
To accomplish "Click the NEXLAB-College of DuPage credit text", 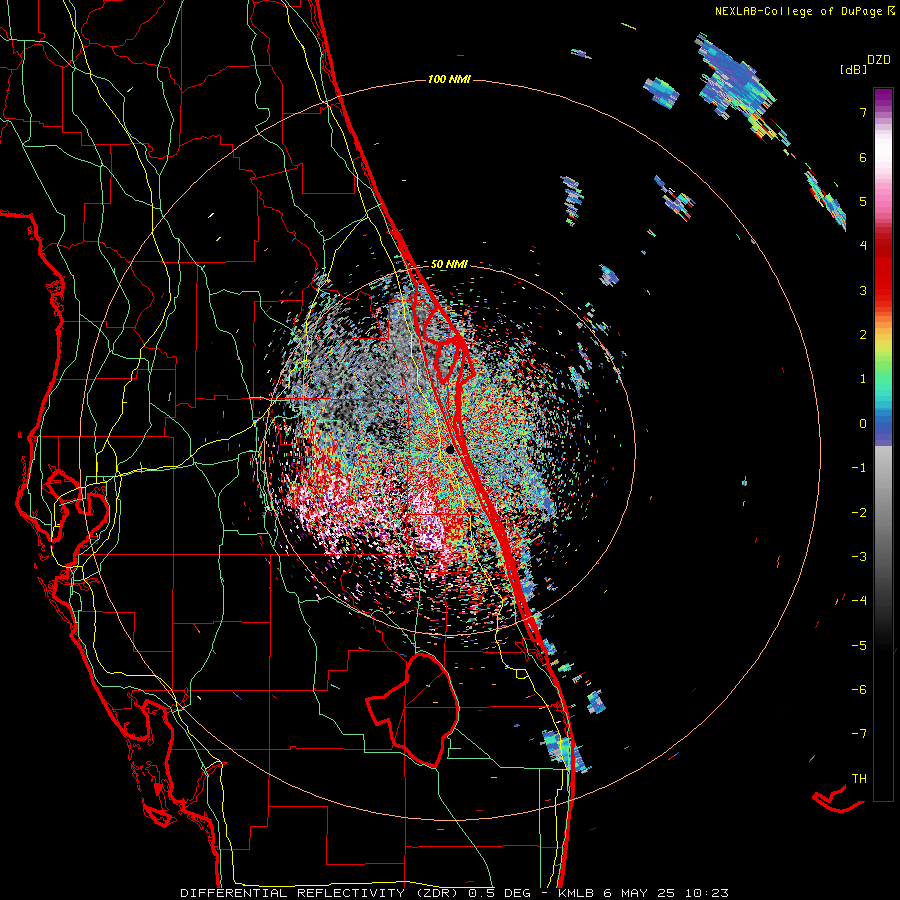I will (805, 11).
